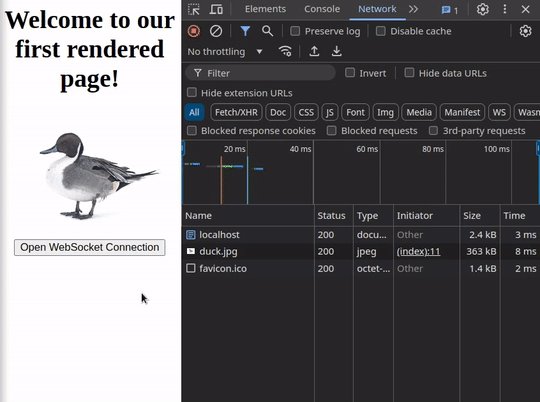Open DevTools settings gear in top bar
The image size is (540, 402).
point(482,9)
